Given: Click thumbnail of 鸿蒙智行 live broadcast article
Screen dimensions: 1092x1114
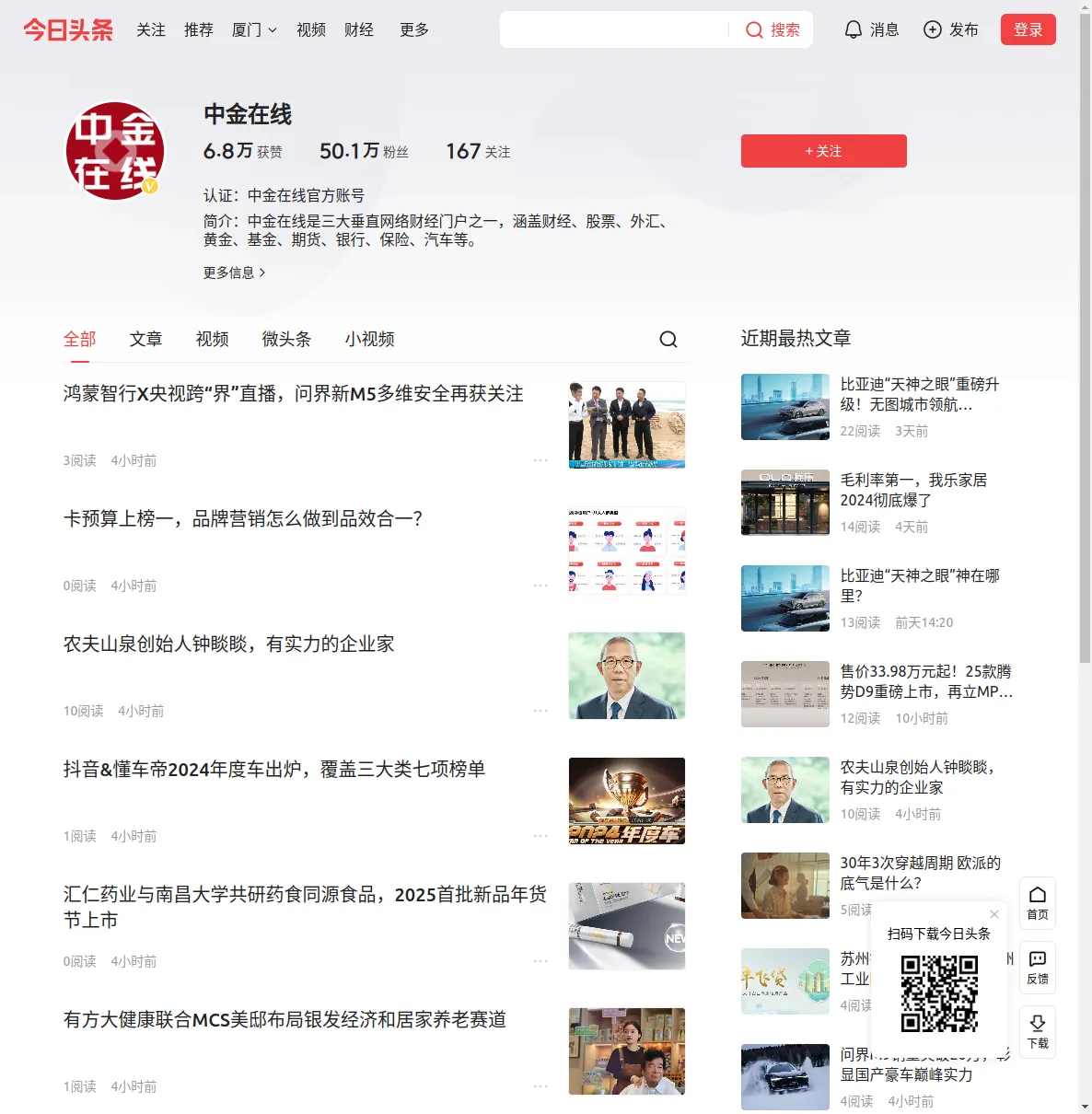Looking at the screenshot, I should (x=627, y=425).
